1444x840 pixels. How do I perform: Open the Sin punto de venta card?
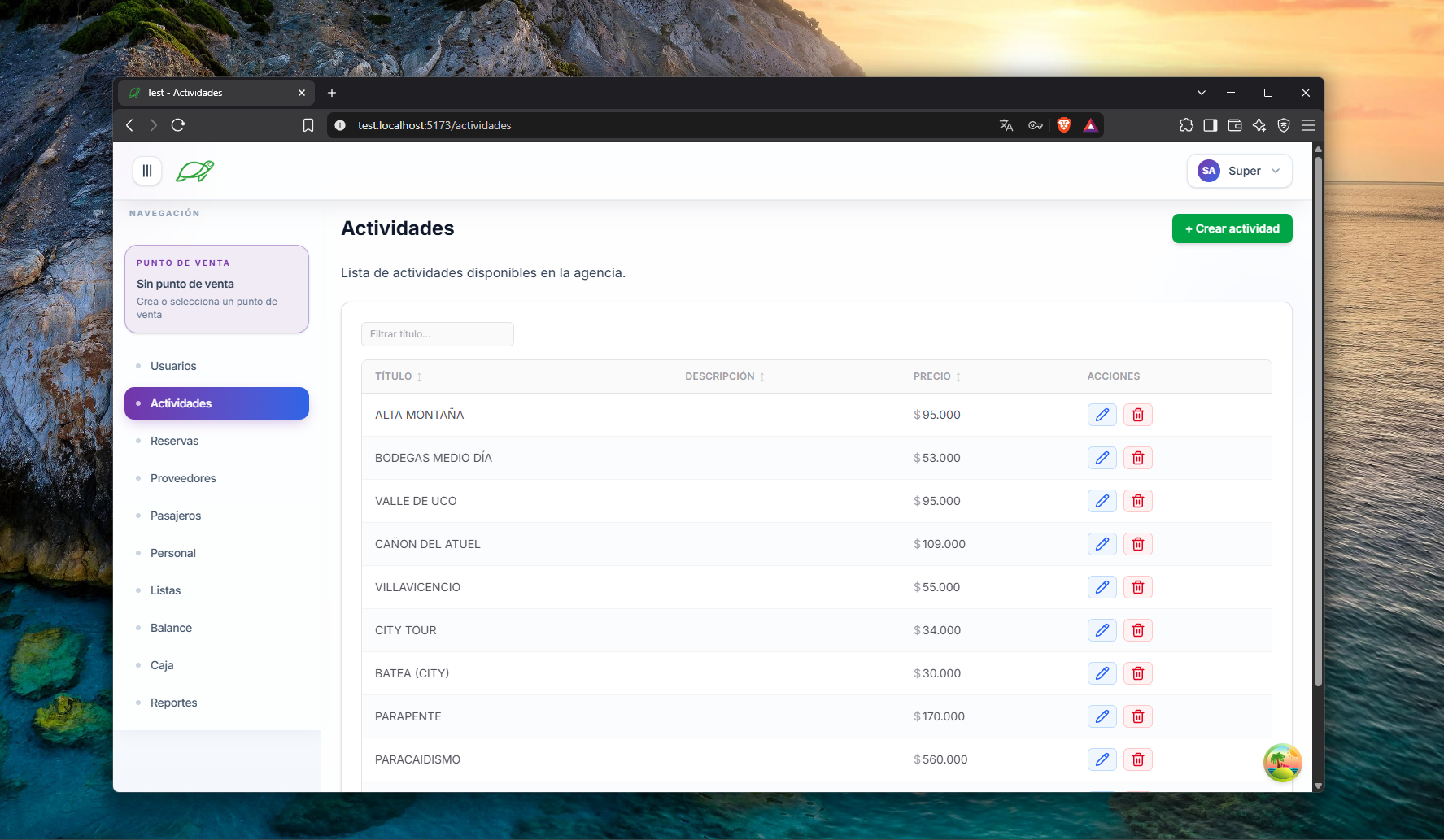pos(216,289)
